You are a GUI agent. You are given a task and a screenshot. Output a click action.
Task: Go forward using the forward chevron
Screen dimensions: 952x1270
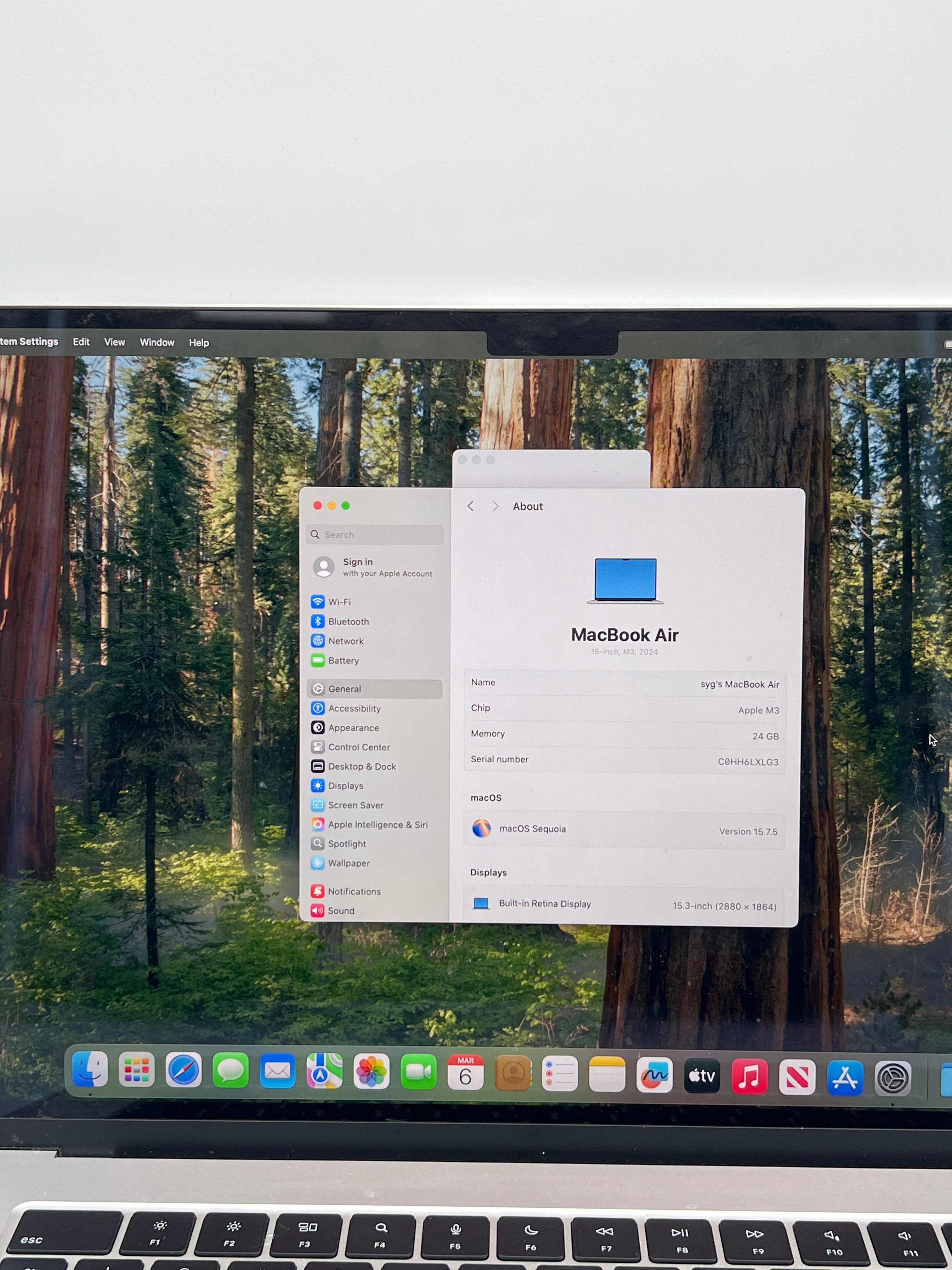pyautogui.click(x=495, y=506)
